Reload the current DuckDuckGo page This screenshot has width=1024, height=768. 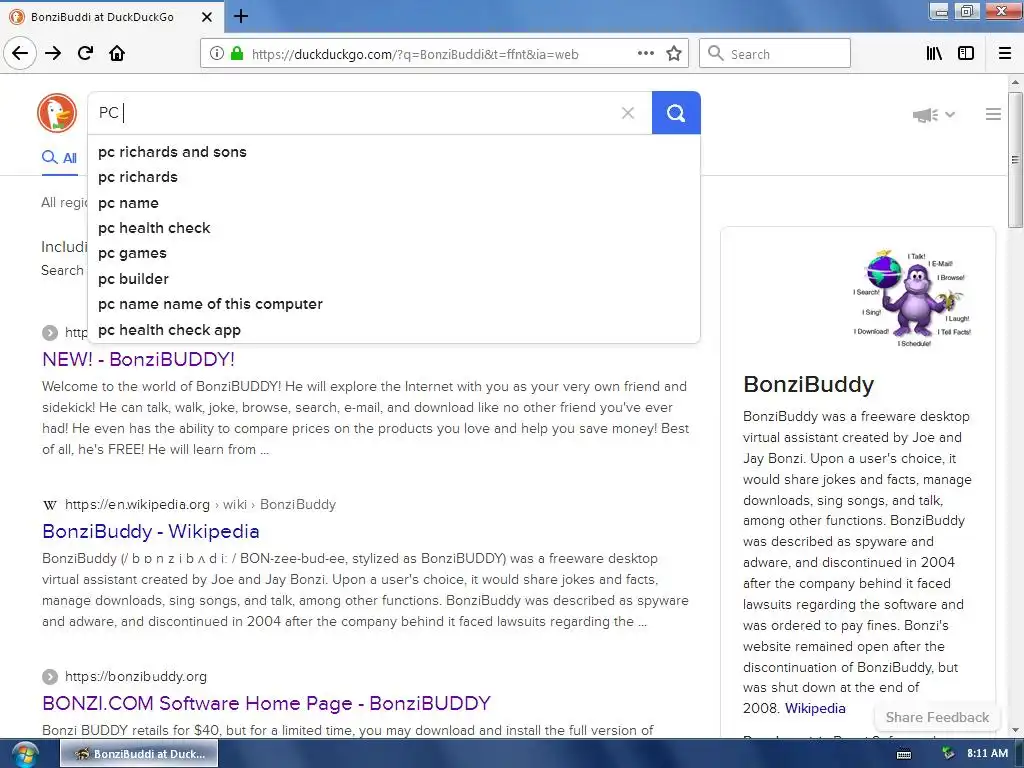86,54
